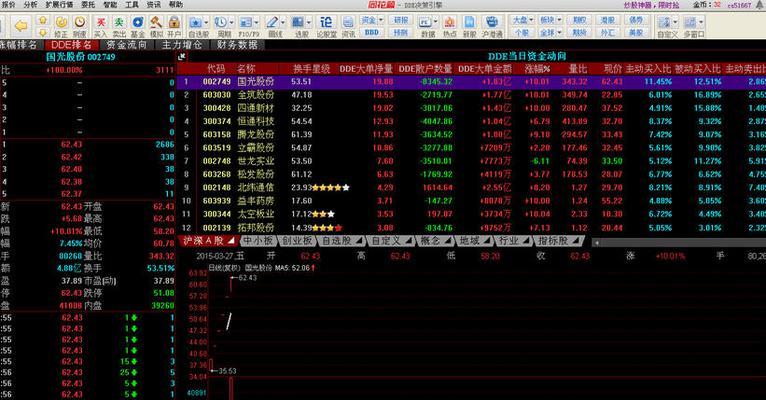Switch to the 资金流向 tab
Viewport: 766px width, 400px height.
coord(127,44)
